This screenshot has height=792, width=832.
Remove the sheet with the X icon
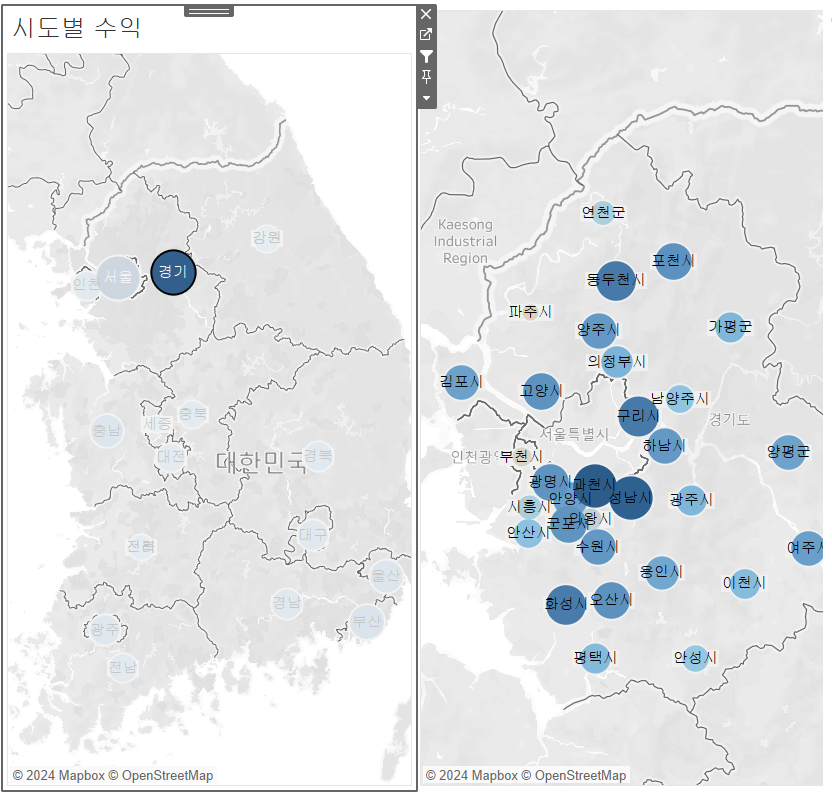tap(426, 14)
